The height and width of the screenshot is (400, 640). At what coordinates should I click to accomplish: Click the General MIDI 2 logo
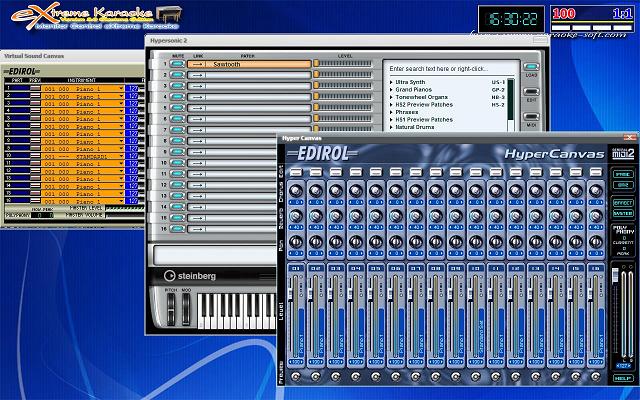[623, 154]
